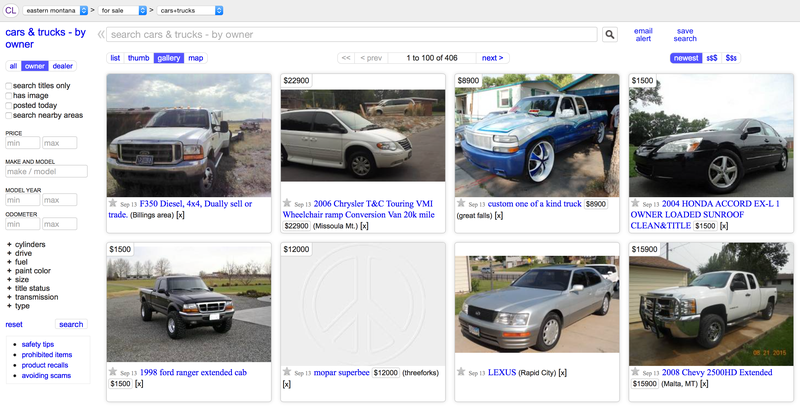
Task: Click the CL craigslist logo icon
Action: (11, 10)
